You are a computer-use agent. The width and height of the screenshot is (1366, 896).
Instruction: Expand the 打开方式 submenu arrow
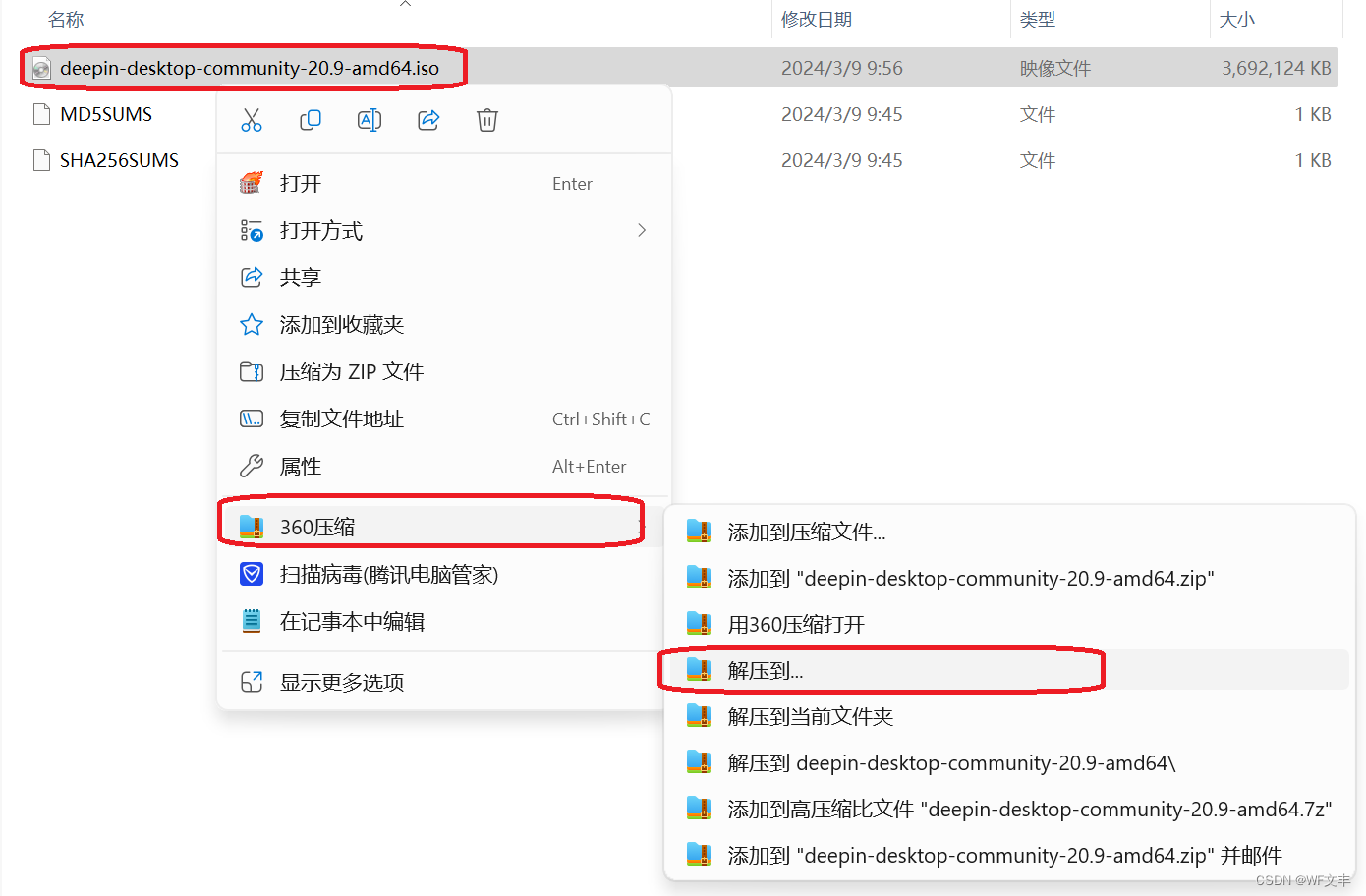point(642,230)
